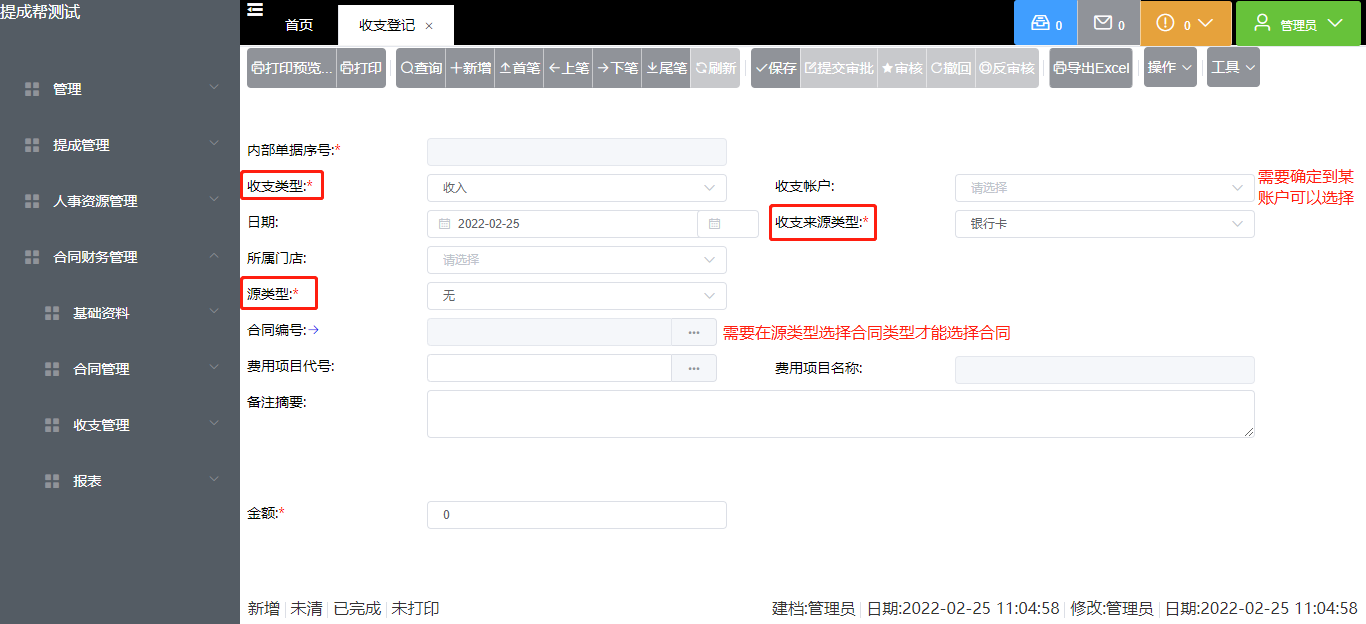Expand the 基础资料 submenu
Viewport: 1366px width, 624px height.
click(120, 313)
